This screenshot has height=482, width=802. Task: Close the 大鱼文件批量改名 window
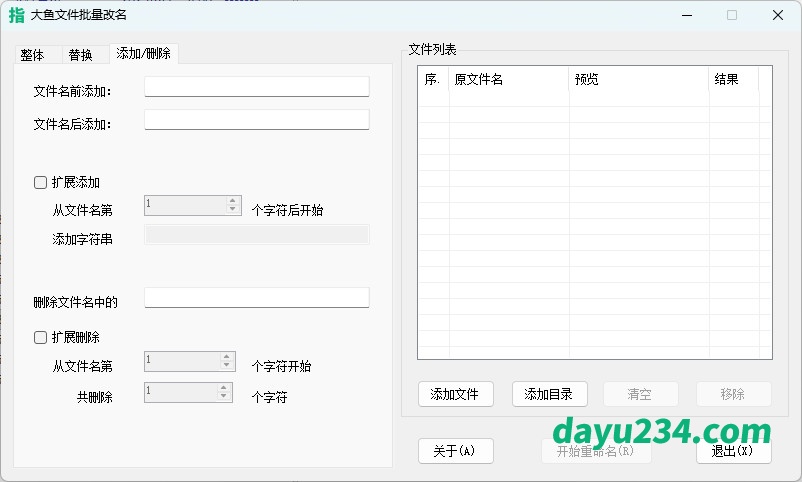777,15
